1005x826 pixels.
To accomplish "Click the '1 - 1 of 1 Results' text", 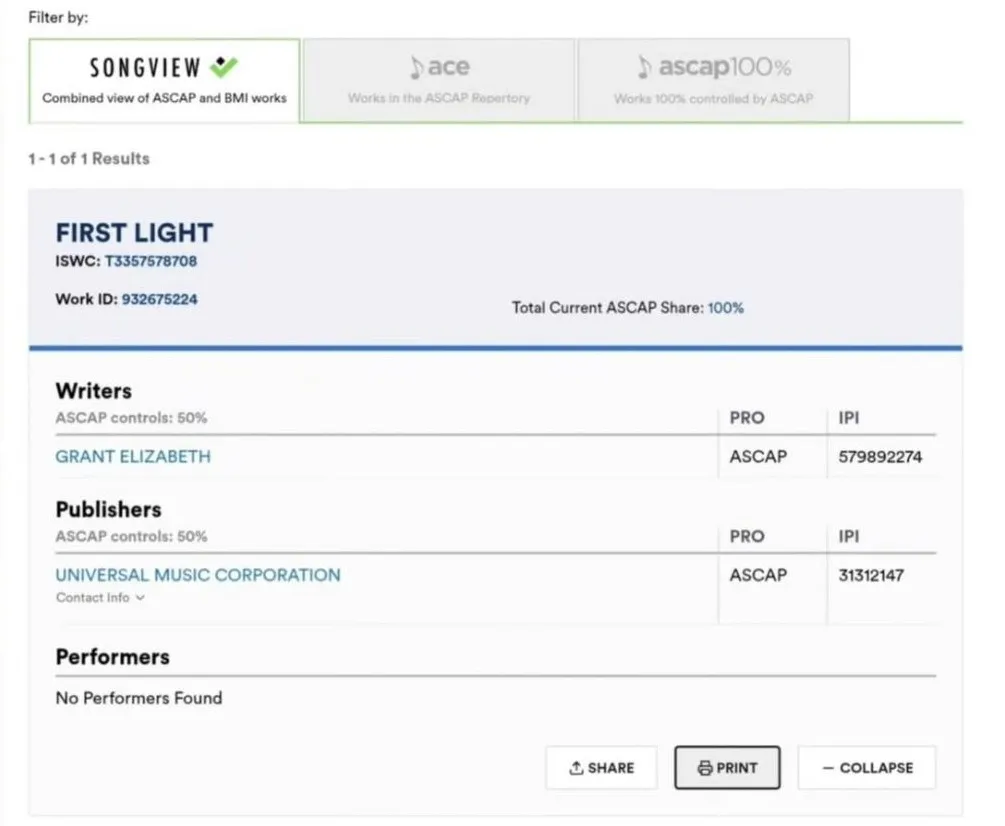I will tap(89, 159).
